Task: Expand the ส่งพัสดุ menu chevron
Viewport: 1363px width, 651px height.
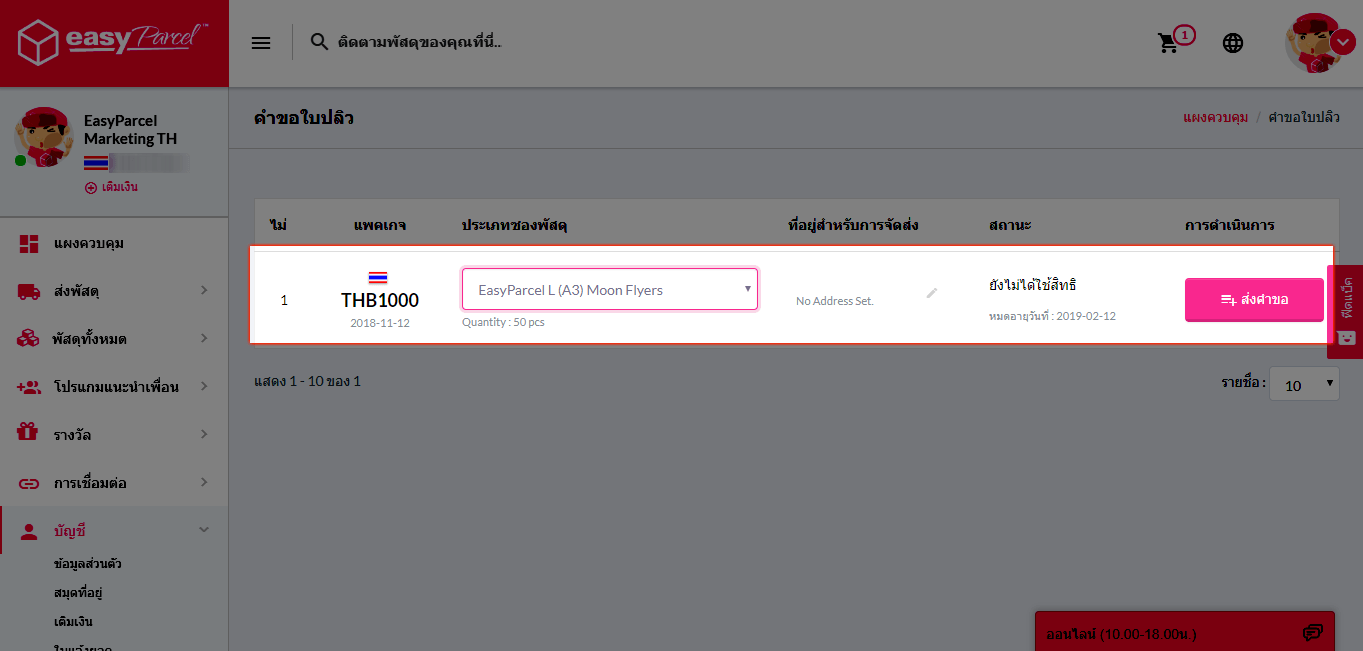Action: point(204,290)
